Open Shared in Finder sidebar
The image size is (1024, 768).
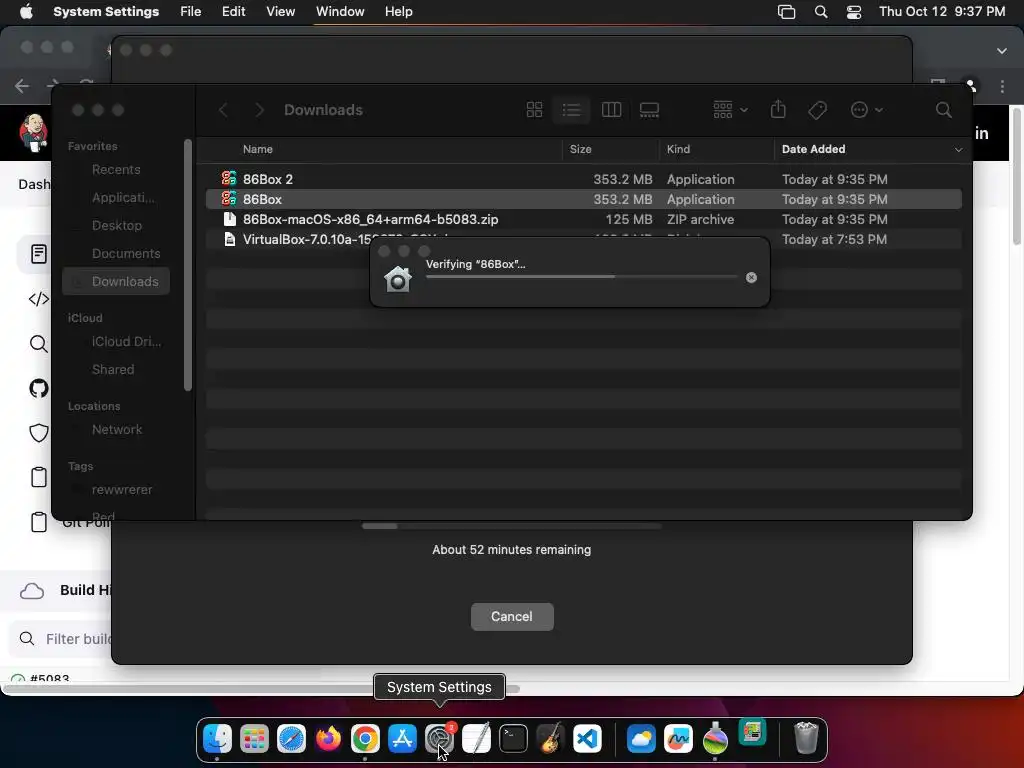[x=116, y=370]
